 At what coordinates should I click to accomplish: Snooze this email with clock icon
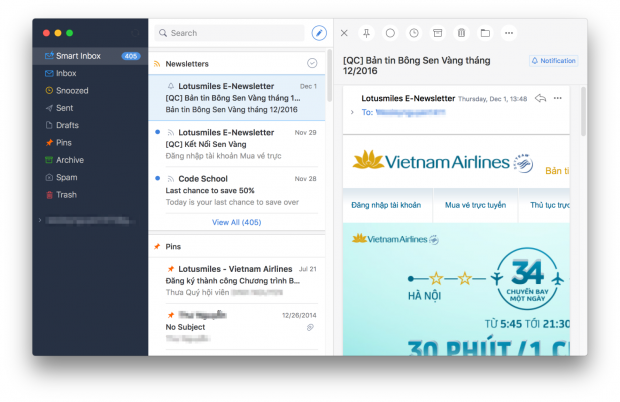[414, 33]
